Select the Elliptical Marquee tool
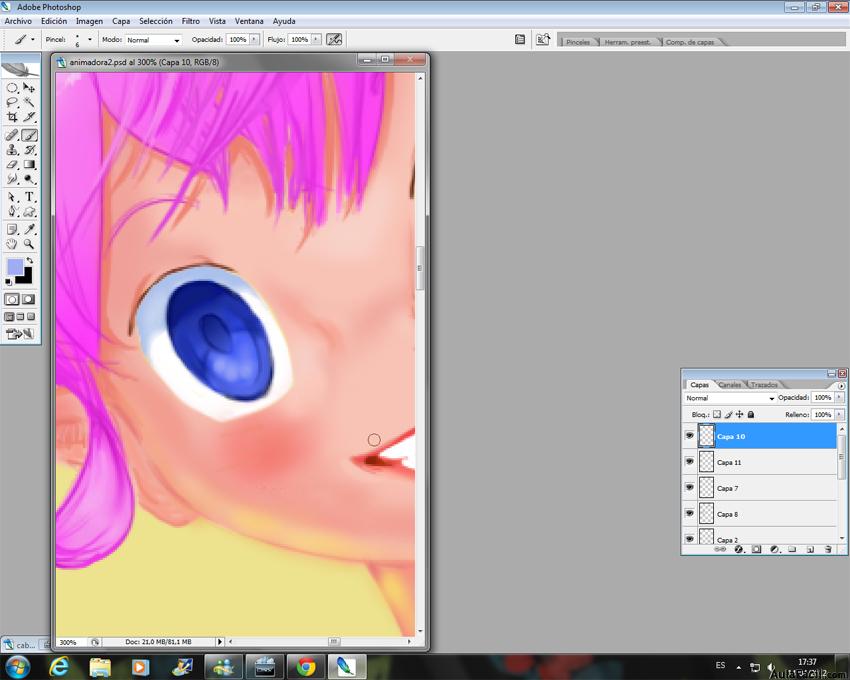This screenshot has height=680, width=850. pos(12,88)
